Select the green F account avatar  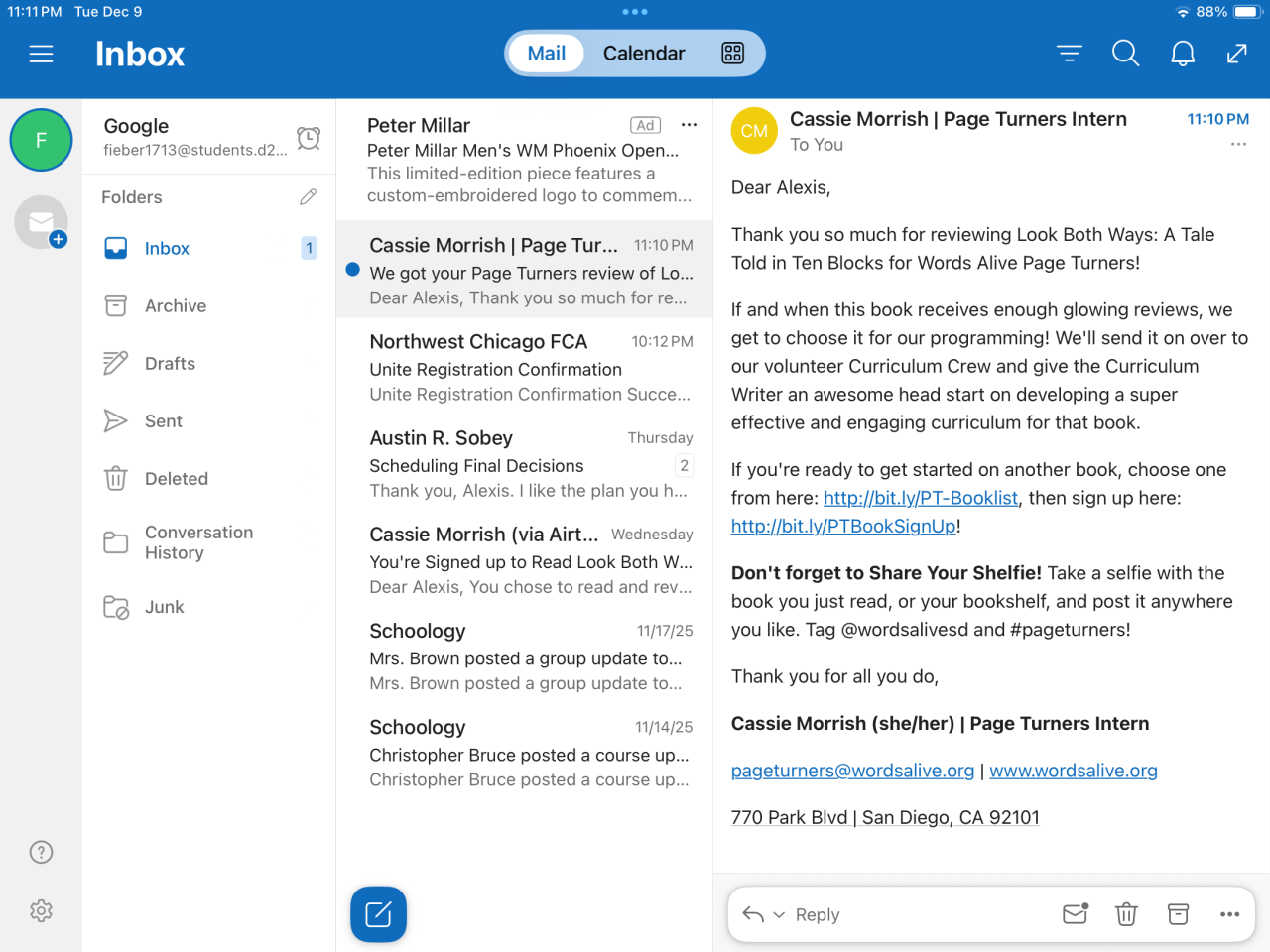point(41,140)
